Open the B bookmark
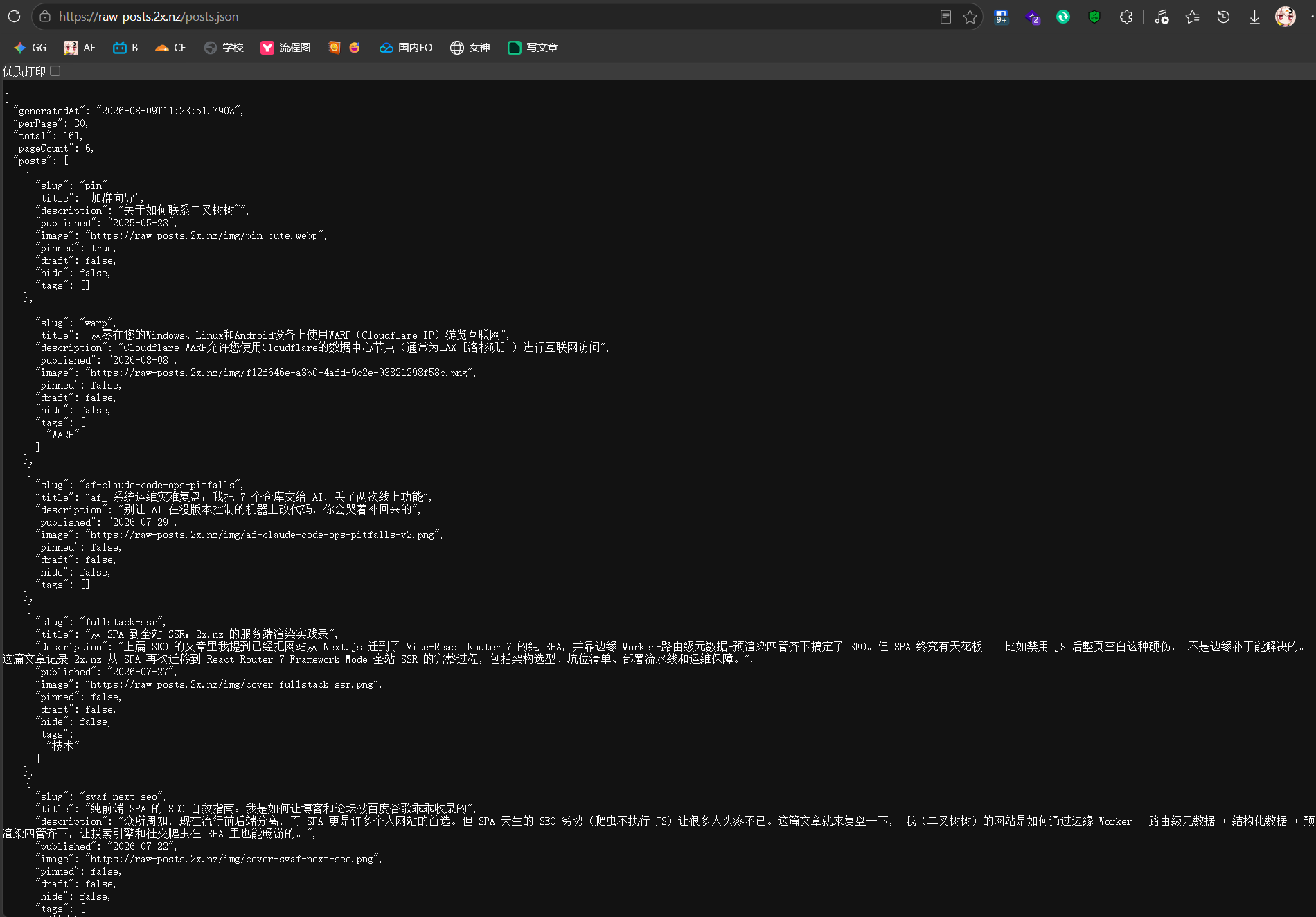The image size is (1316, 917). click(125, 47)
